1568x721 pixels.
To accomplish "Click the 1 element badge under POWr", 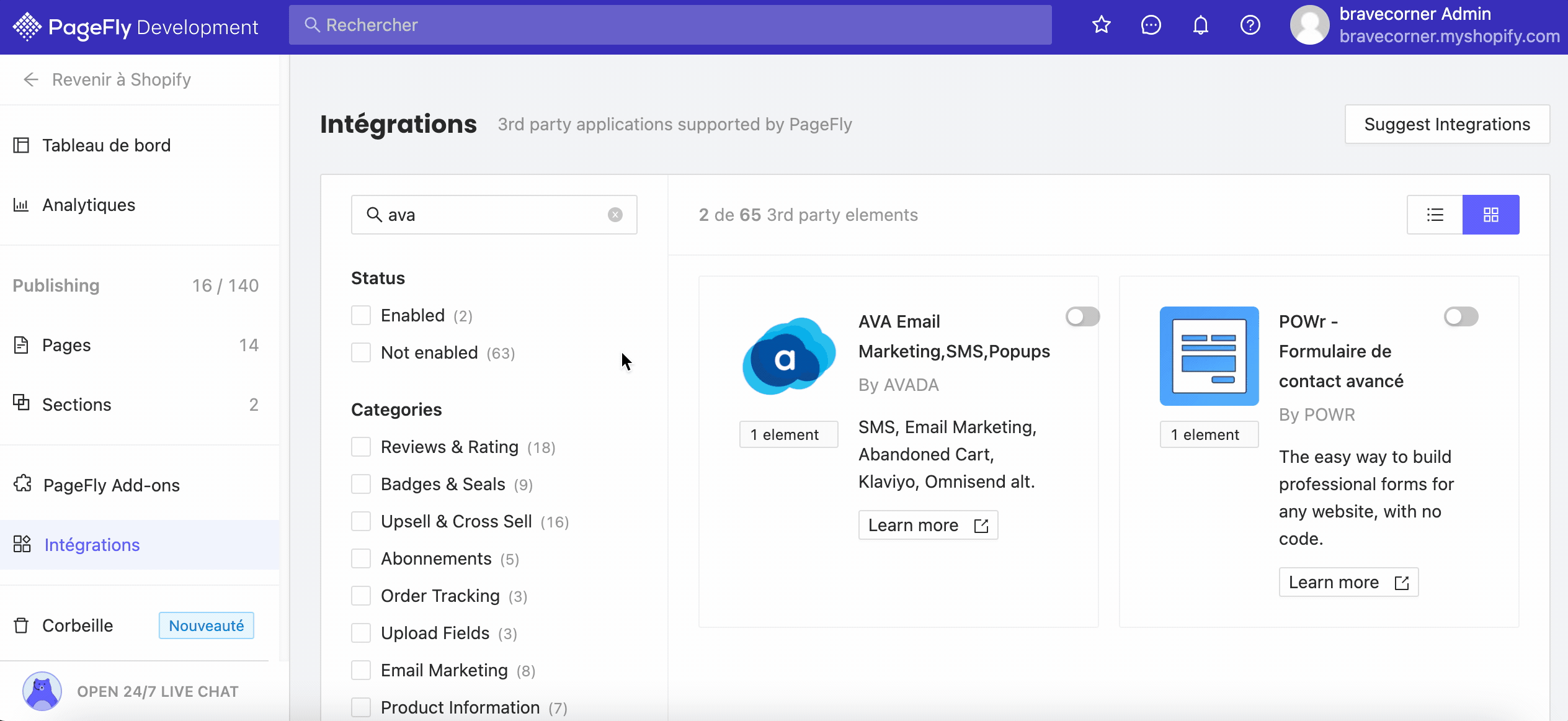I will (x=1209, y=434).
